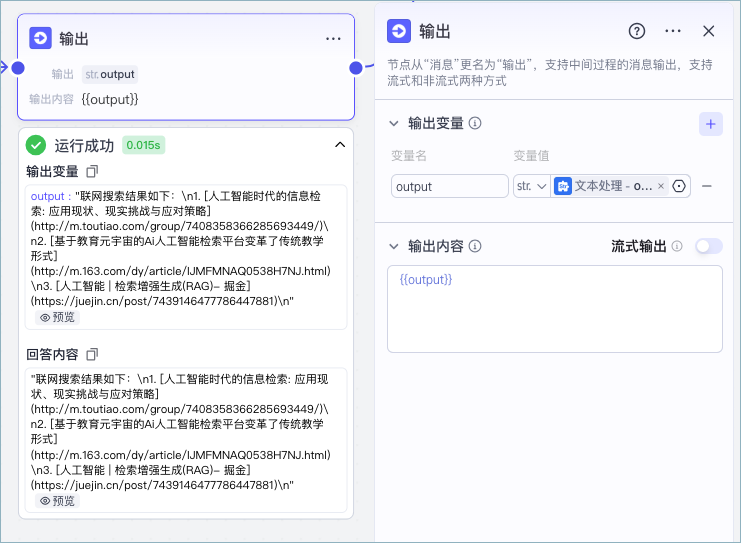Click the output node icon on canvas card

(x=40, y=38)
